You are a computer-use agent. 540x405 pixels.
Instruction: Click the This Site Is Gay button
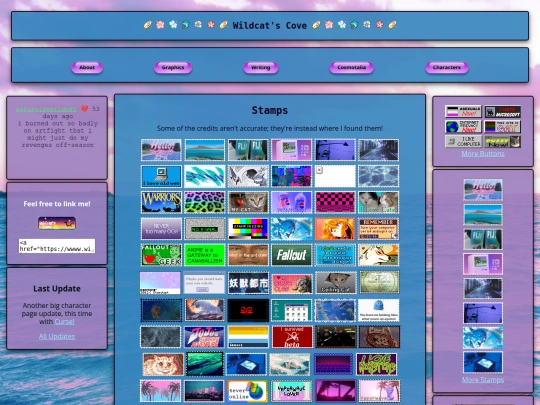[502, 126]
